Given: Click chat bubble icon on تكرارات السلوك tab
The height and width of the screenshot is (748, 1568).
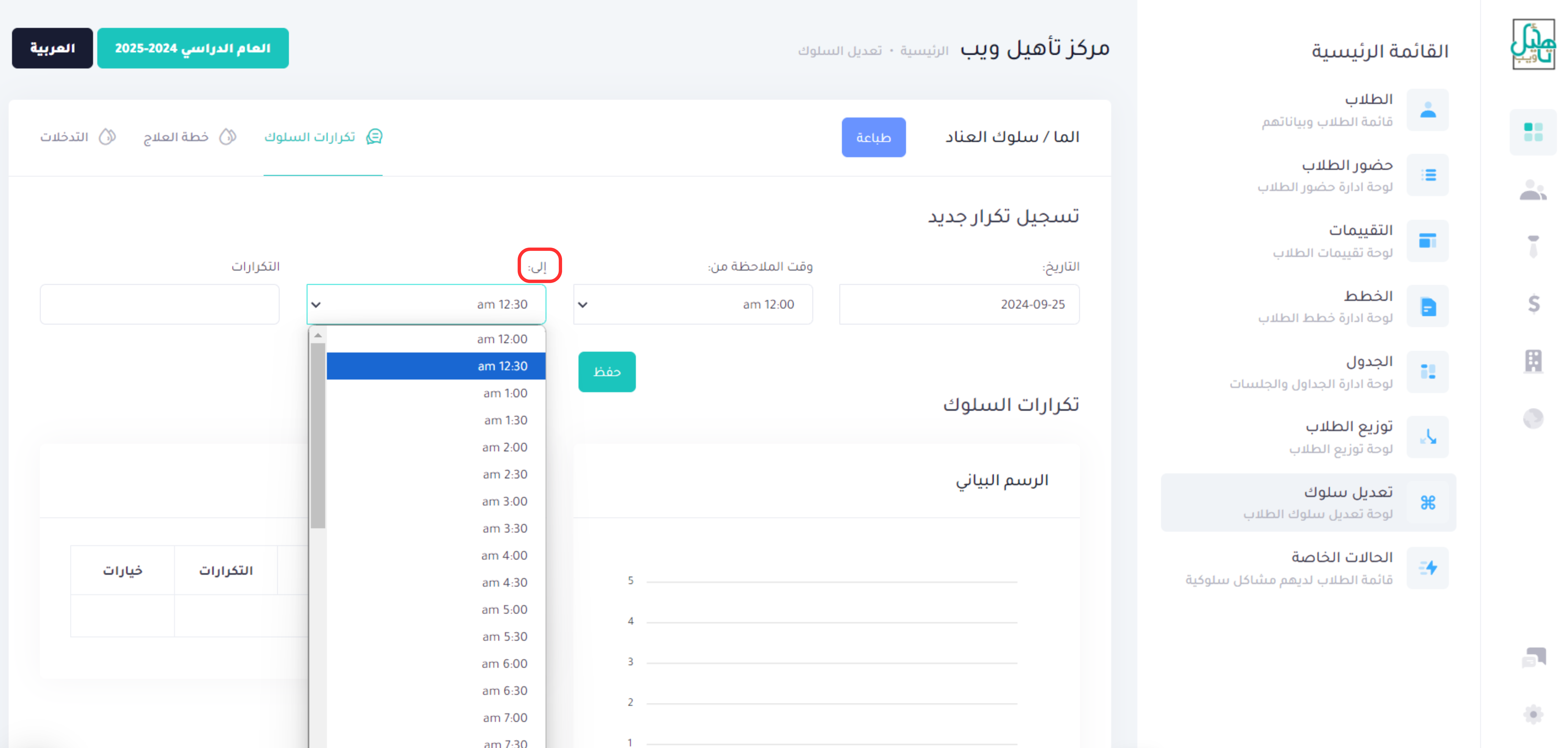Looking at the screenshot, I should click(374, 137).
